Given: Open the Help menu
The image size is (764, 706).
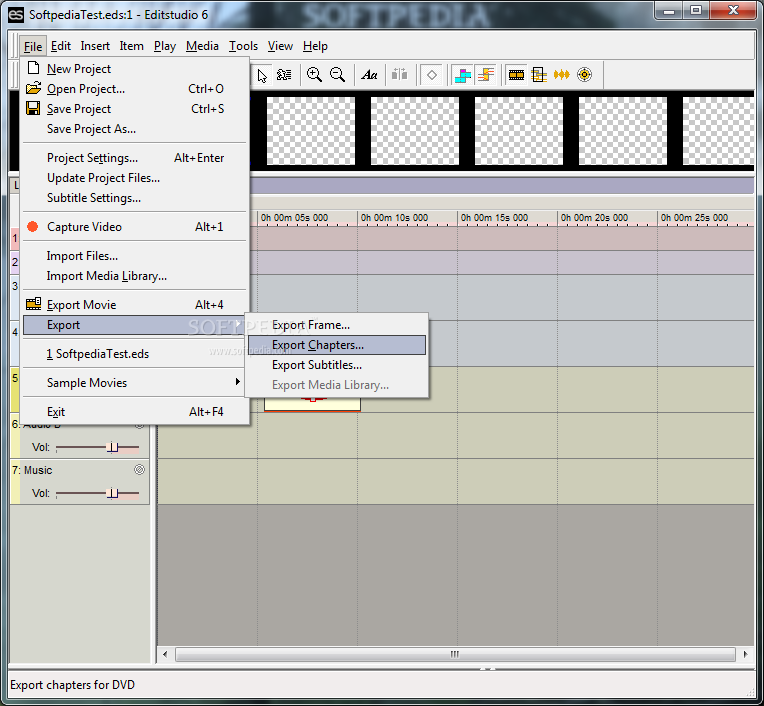Looking at the screenshot, I should pyautogui.click(x=315, y=46).
